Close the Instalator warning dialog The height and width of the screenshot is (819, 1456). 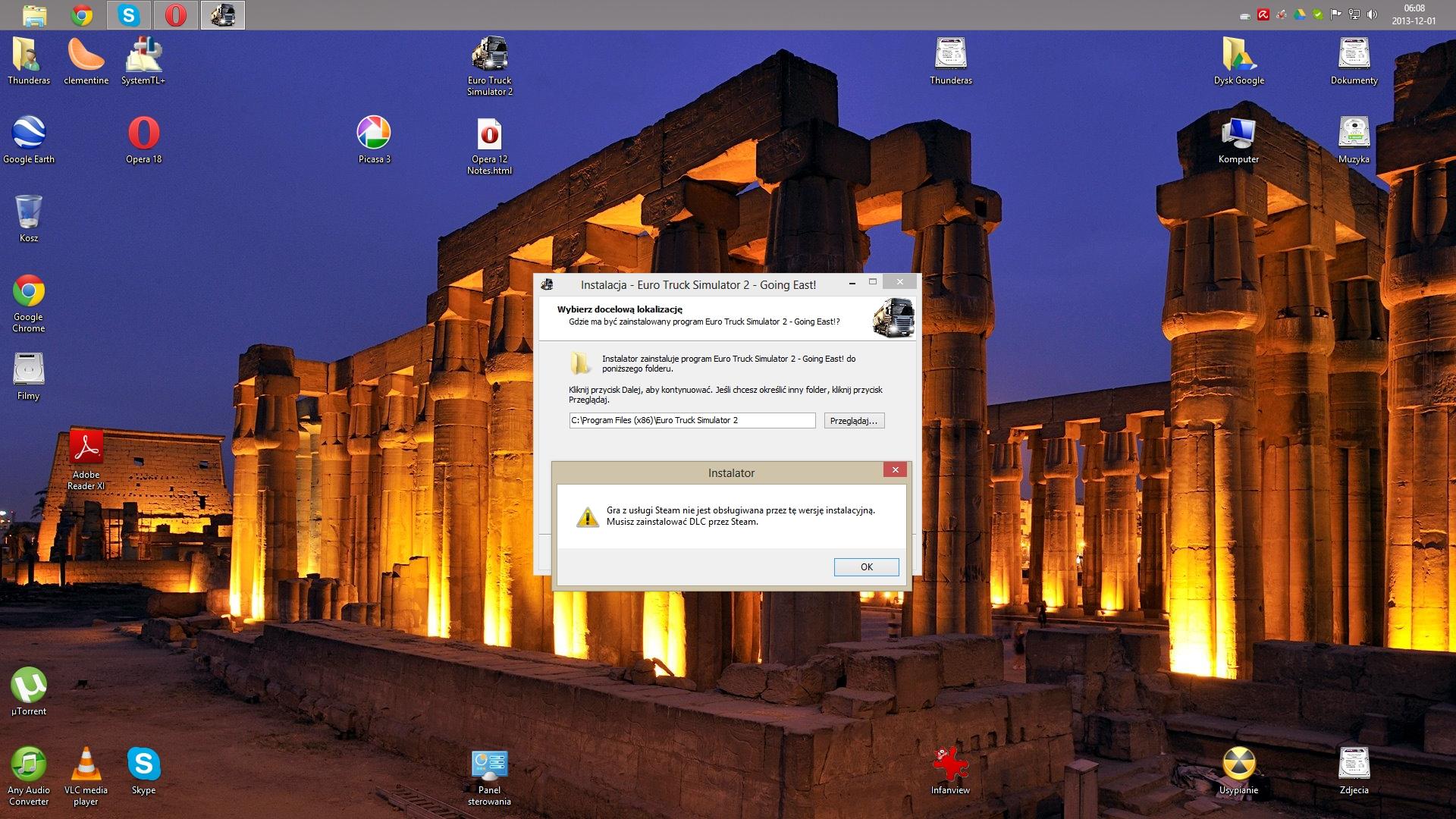tap(895, 470)
